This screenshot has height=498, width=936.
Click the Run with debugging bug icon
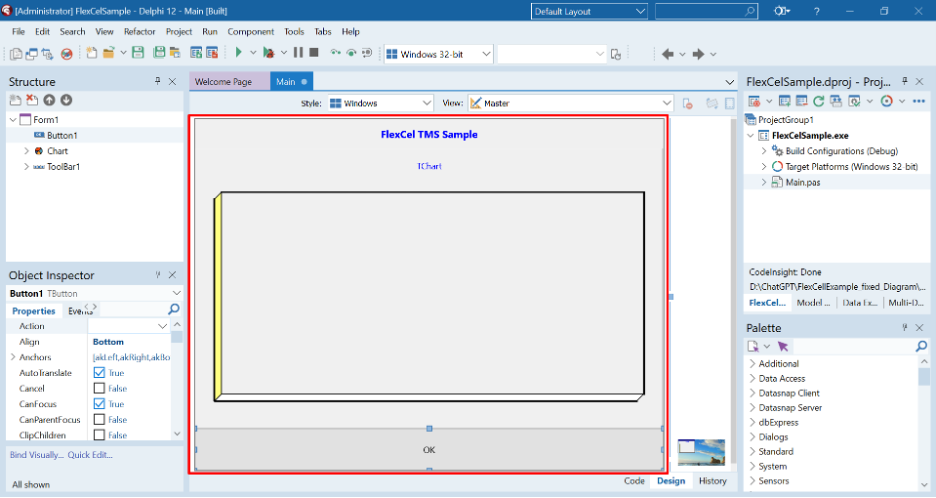tap(269, 53)
